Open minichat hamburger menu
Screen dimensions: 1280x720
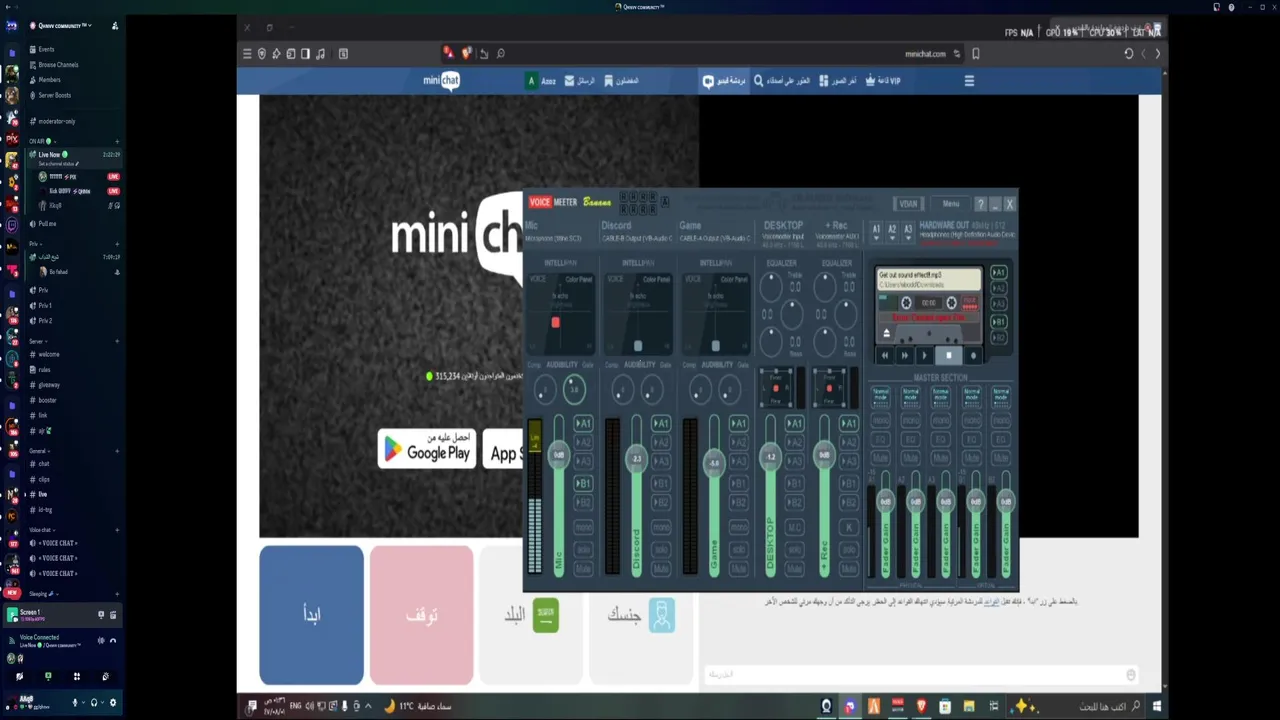[969, 81]
